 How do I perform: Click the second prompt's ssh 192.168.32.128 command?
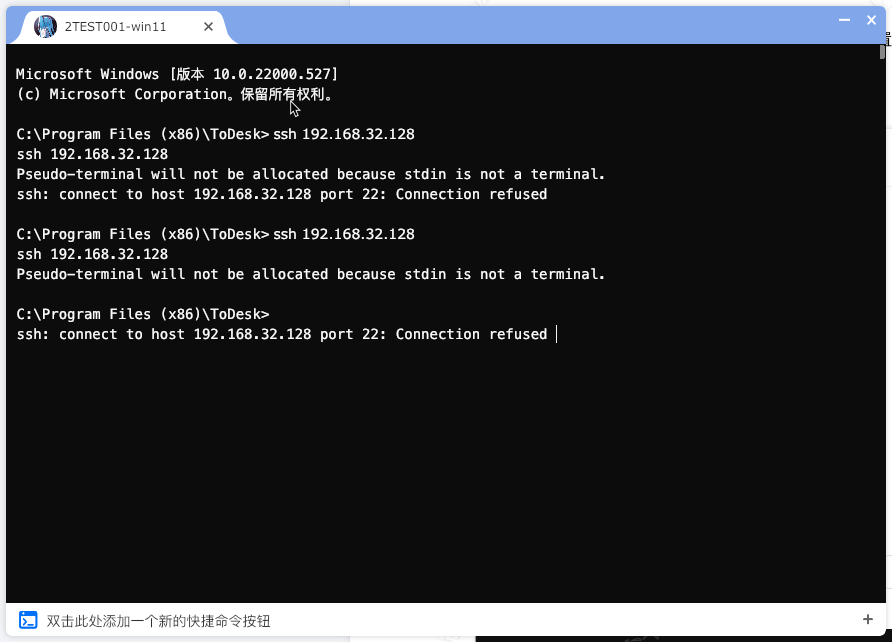point(343,234)
